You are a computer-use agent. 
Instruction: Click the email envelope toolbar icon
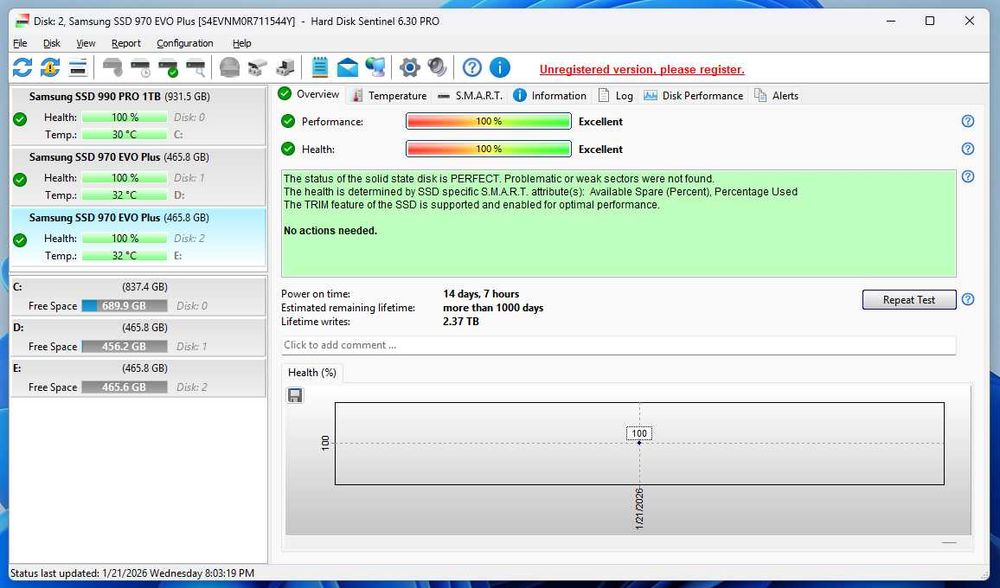pyautogui.click(x=348, y=68)
